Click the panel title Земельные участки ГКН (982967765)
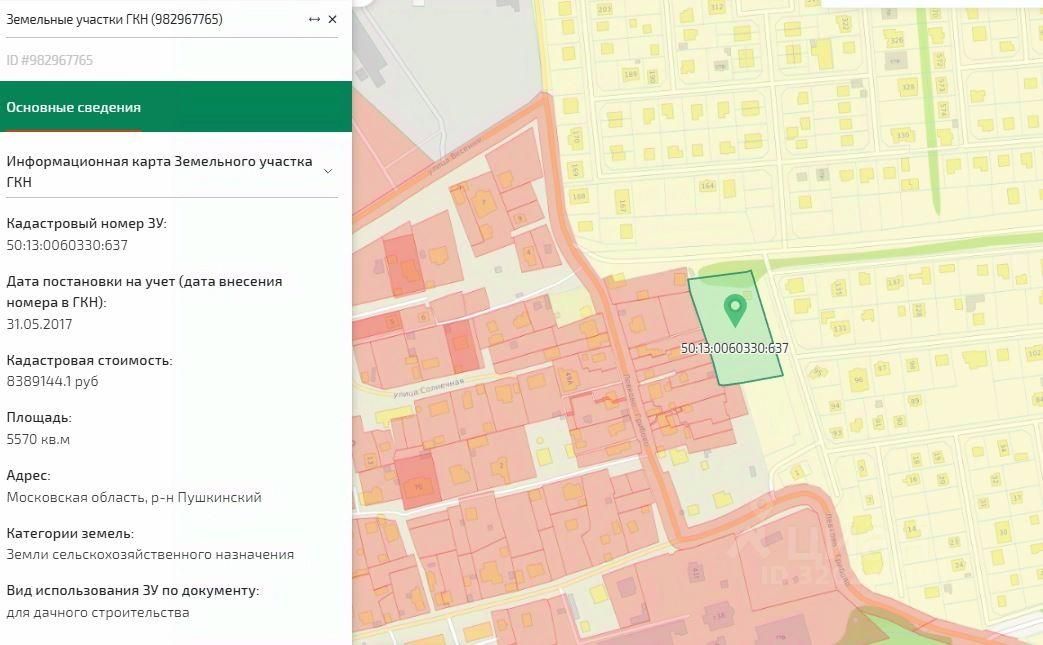Viewport: 1043px width, 645px height. 114,19
